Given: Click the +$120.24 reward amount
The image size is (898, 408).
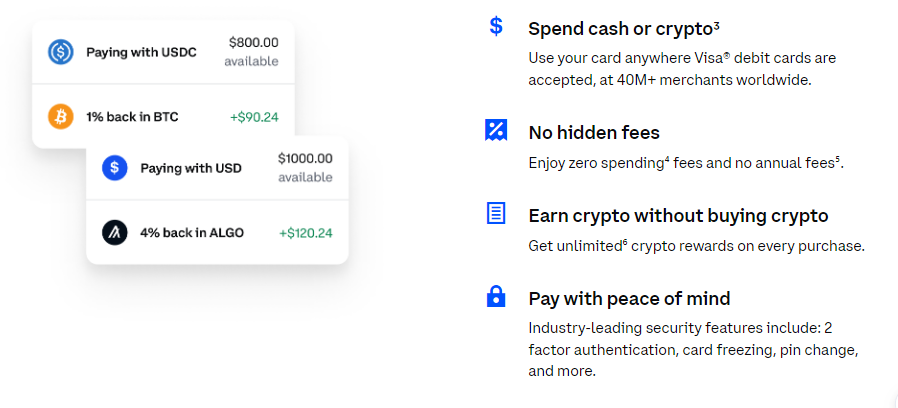Looking at the screenshot, I should tap(306, 233).
